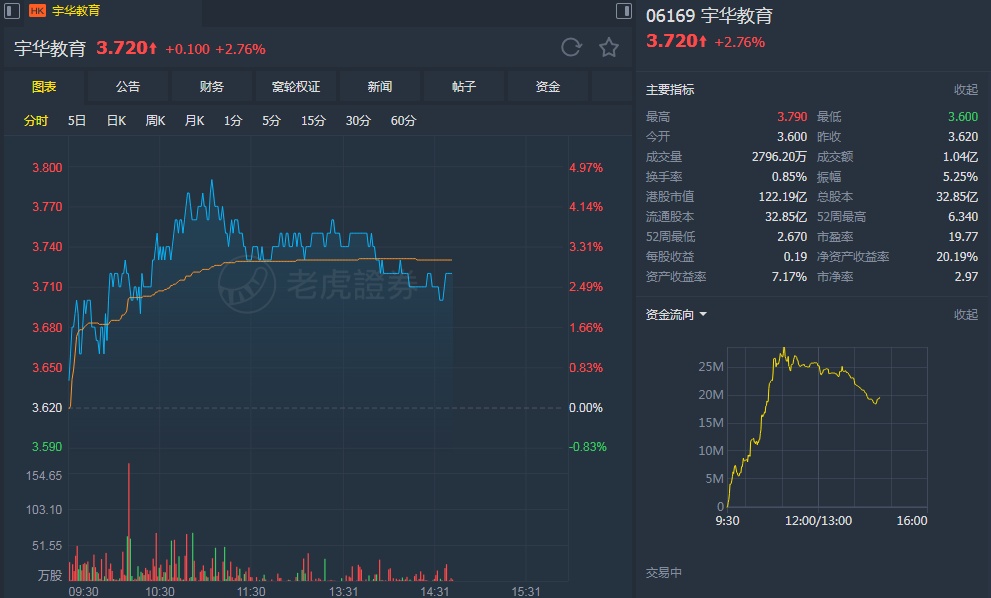Screen dimensions: 991x598
Task: Select the 5日 chart period
Action: tap(77, 121)
